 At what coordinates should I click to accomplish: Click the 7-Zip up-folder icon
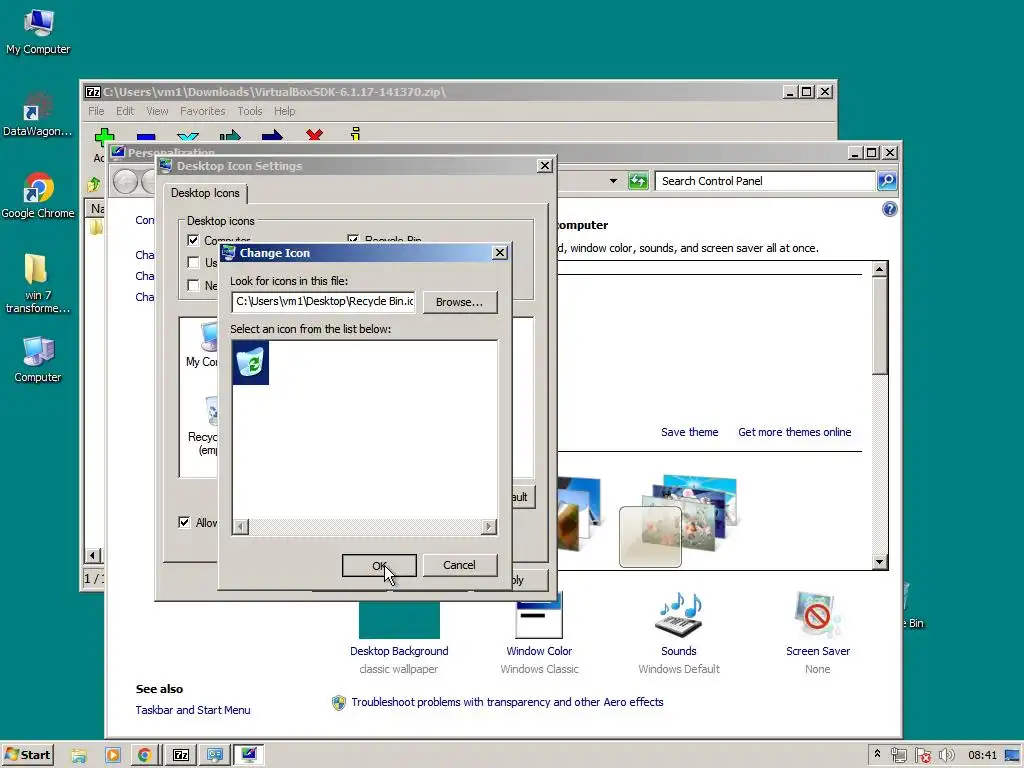pyautogui.click(x=94, y=185)
